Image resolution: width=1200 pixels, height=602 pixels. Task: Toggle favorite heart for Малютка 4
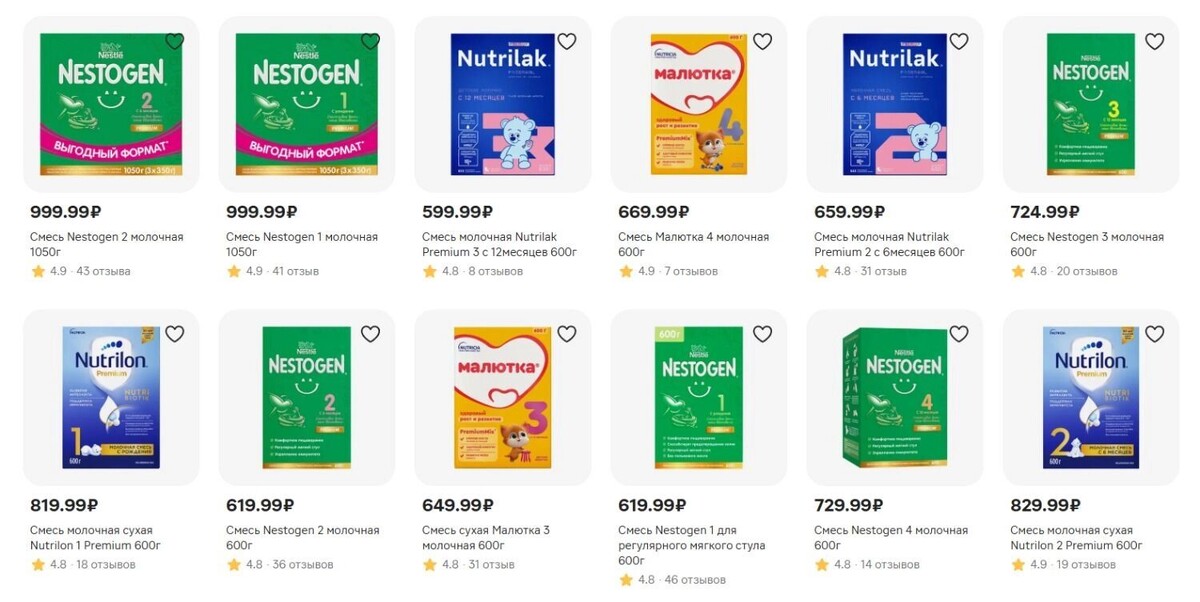pyautogui.click(x=762, y=41)
